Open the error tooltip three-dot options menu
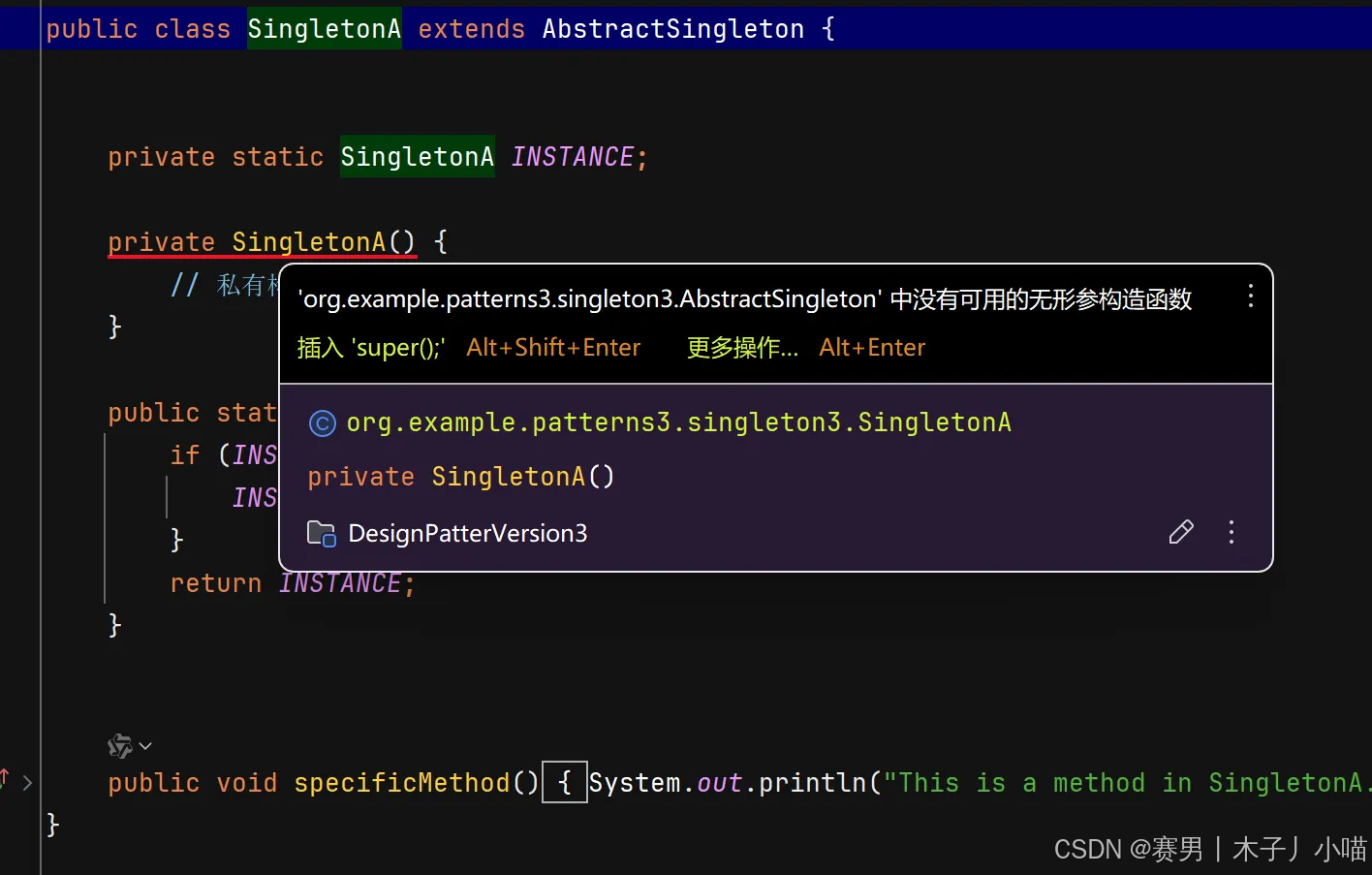 coord(1251,297)
